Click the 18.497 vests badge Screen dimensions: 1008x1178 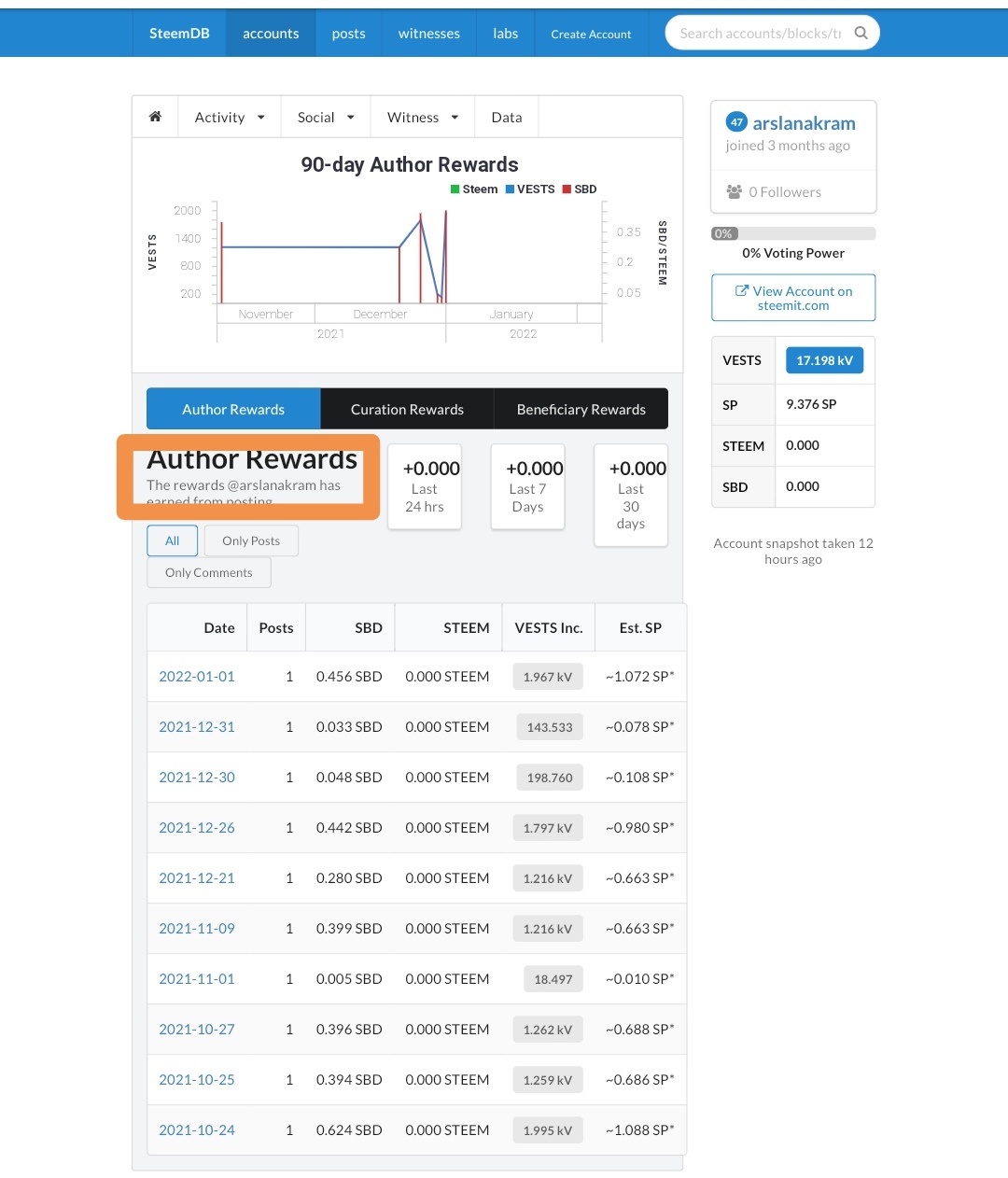click(553, 979)
